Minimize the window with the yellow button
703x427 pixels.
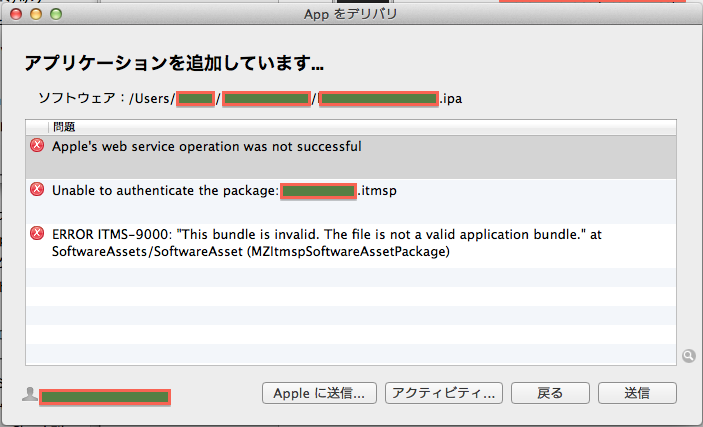click(x=35, y=14)
